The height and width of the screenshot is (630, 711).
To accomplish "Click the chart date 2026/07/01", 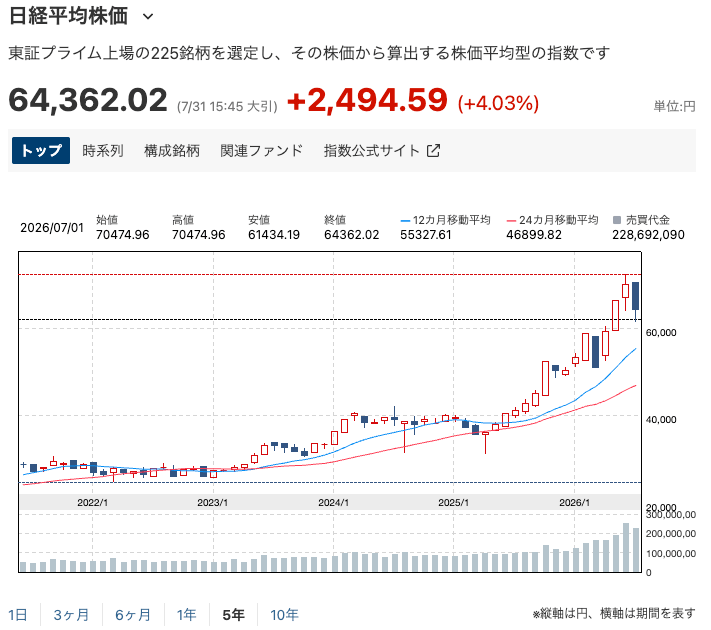I will click(52, 228).
